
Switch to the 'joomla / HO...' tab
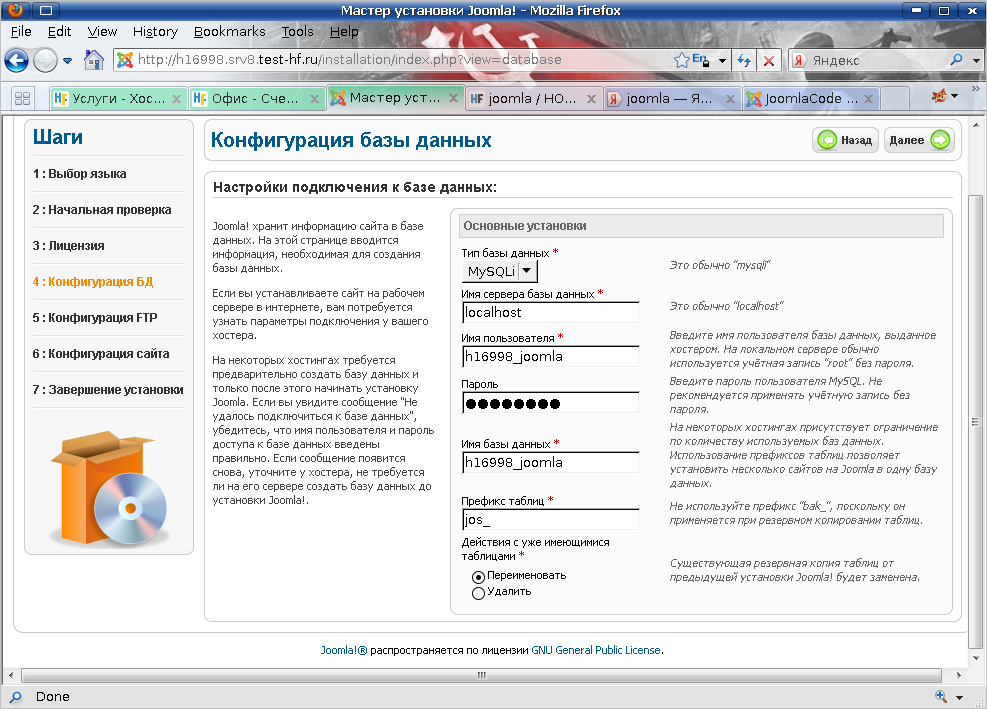(534, 99)
